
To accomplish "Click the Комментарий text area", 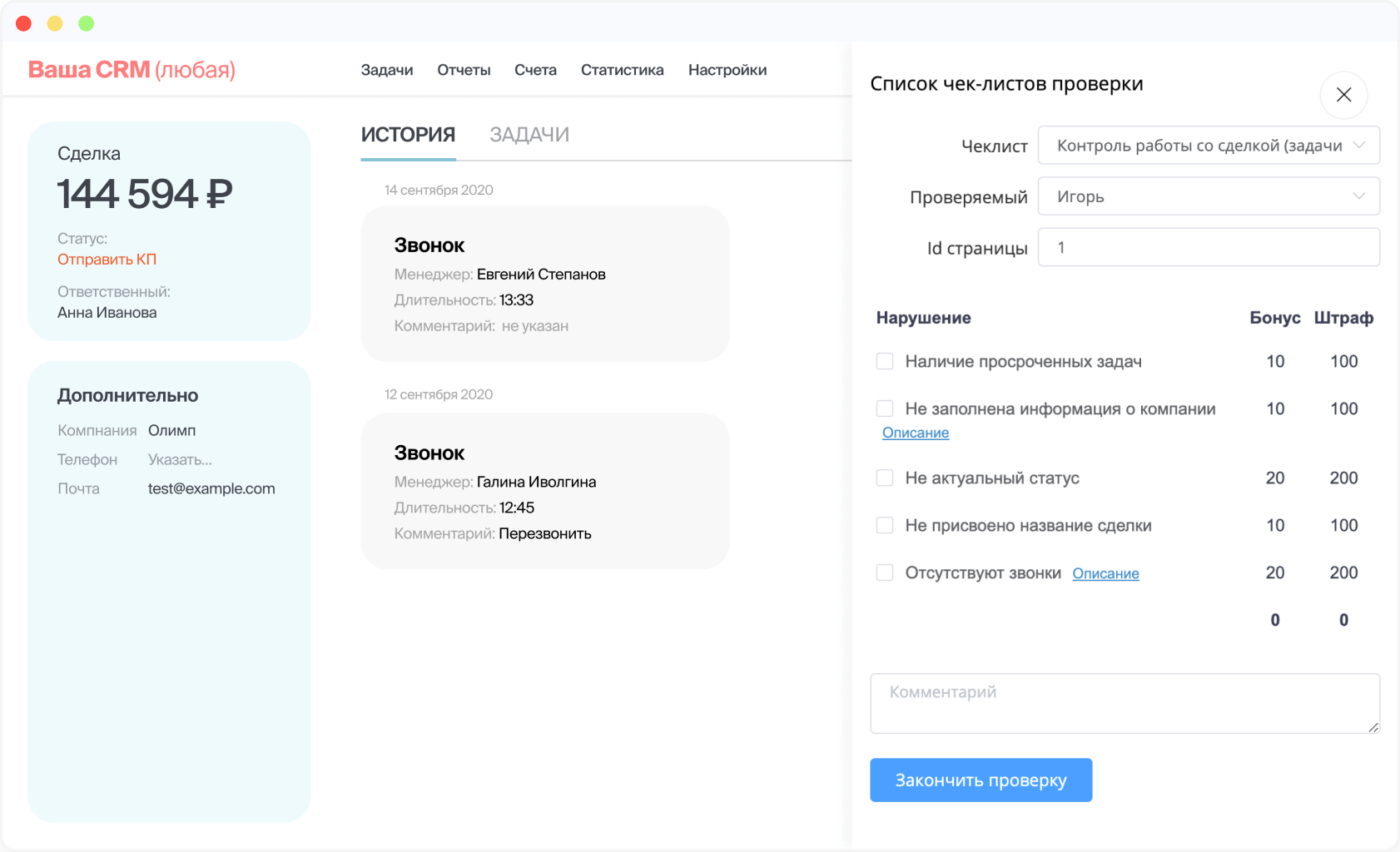I will click(1124, 703).
